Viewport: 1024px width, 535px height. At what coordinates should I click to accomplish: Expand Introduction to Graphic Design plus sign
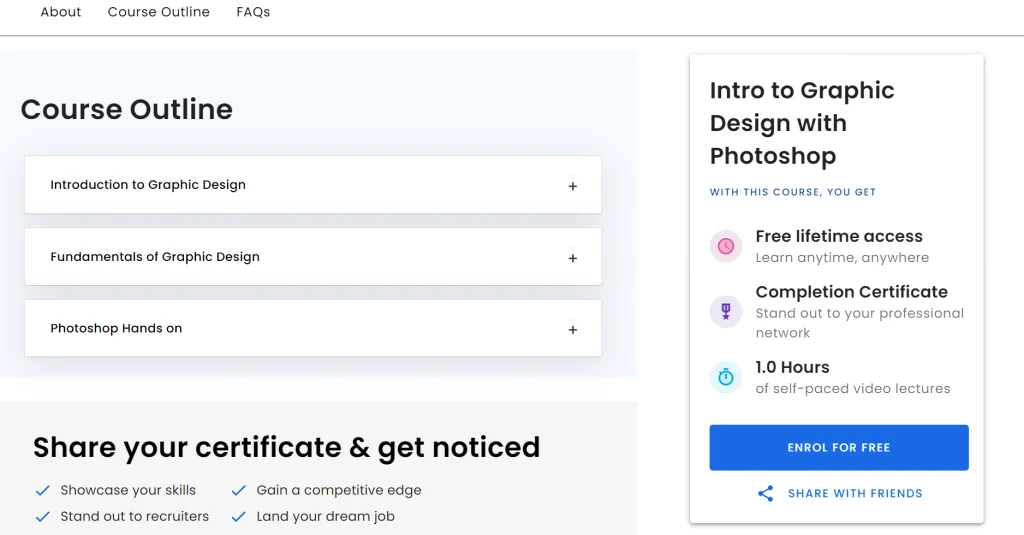click(573, 186)
